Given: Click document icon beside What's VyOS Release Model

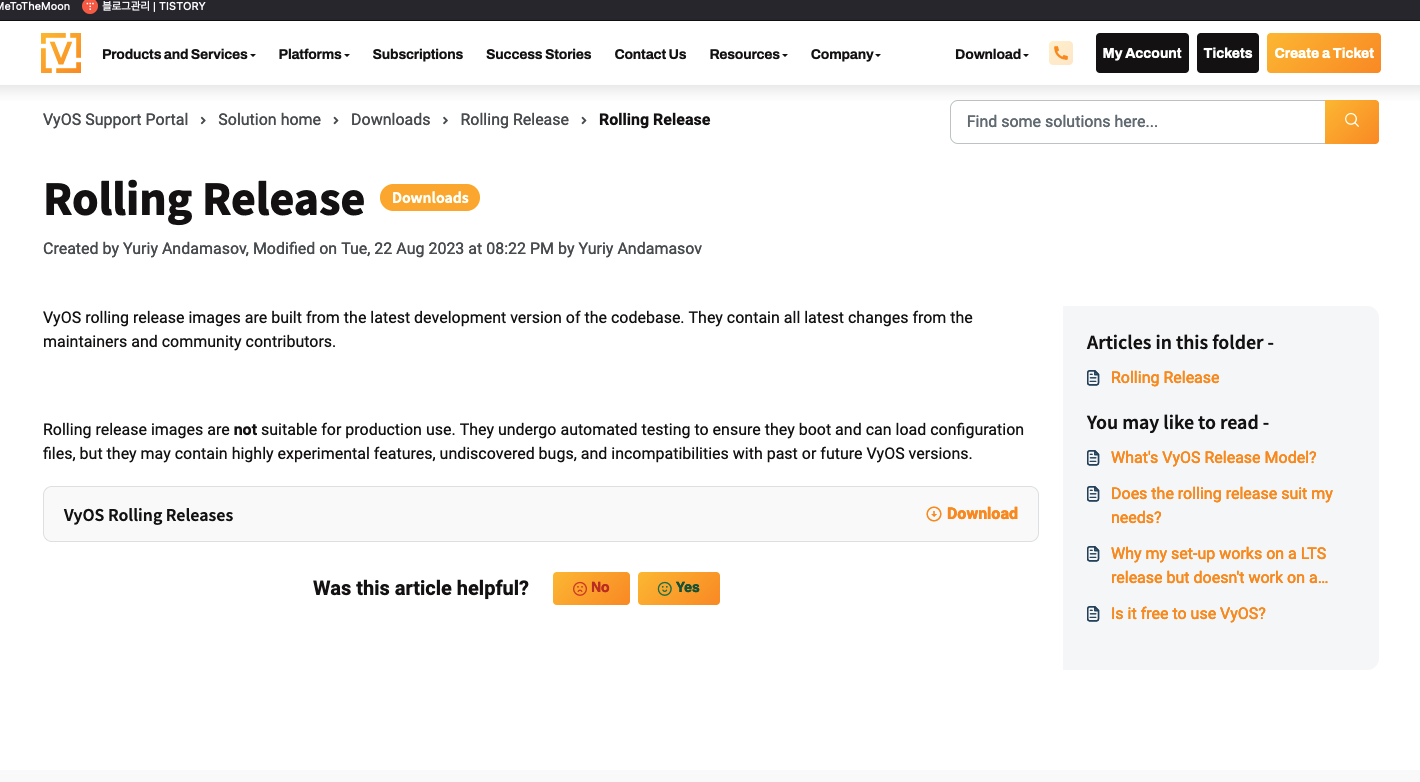Looking at the screenshot, I should (x=1093, y=458).
